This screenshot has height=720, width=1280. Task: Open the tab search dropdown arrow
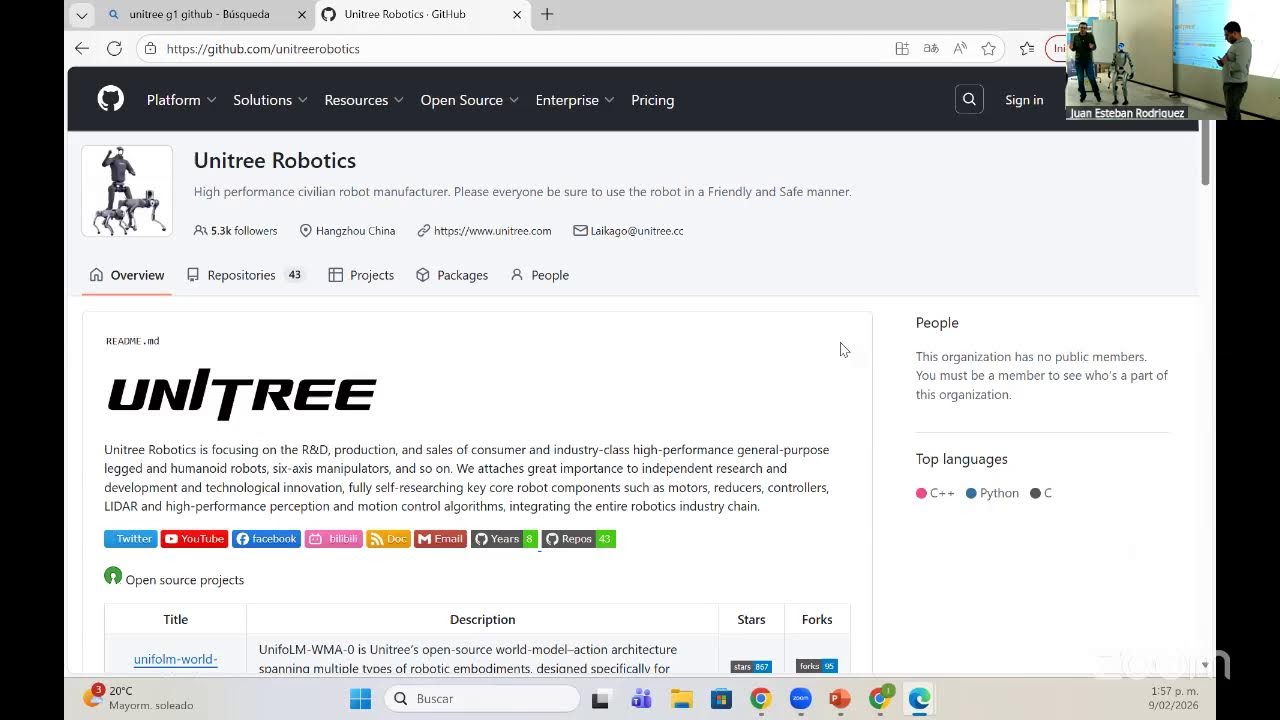pyautogui.click(x=82, y=15)
